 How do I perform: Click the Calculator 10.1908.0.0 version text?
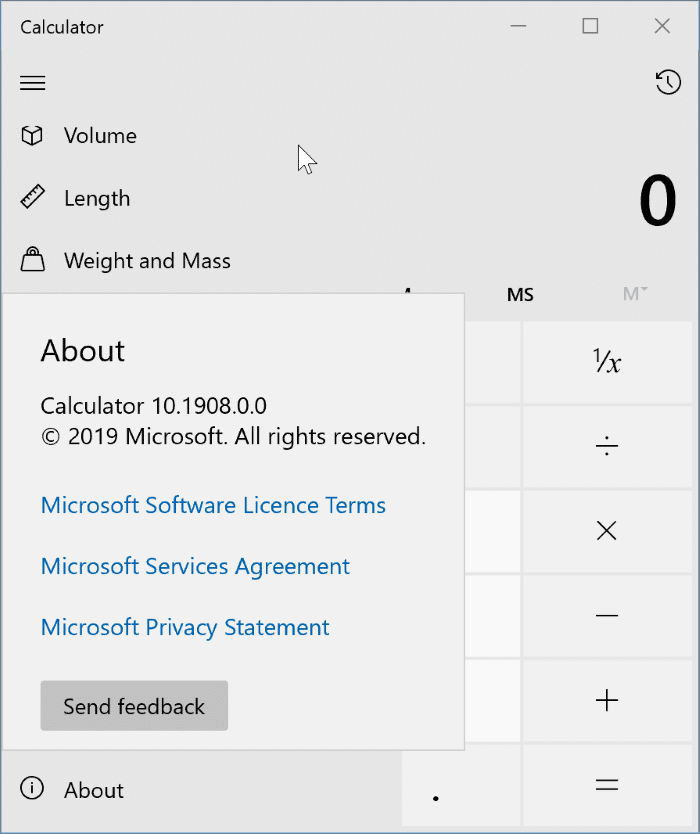coord(154,406)
